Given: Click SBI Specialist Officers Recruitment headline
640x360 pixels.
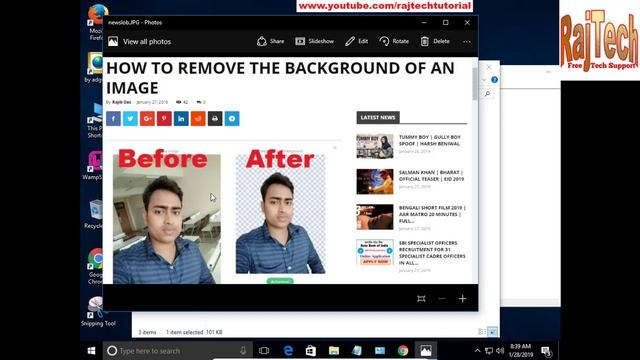Looking at the screenshot, I should 432,253.
